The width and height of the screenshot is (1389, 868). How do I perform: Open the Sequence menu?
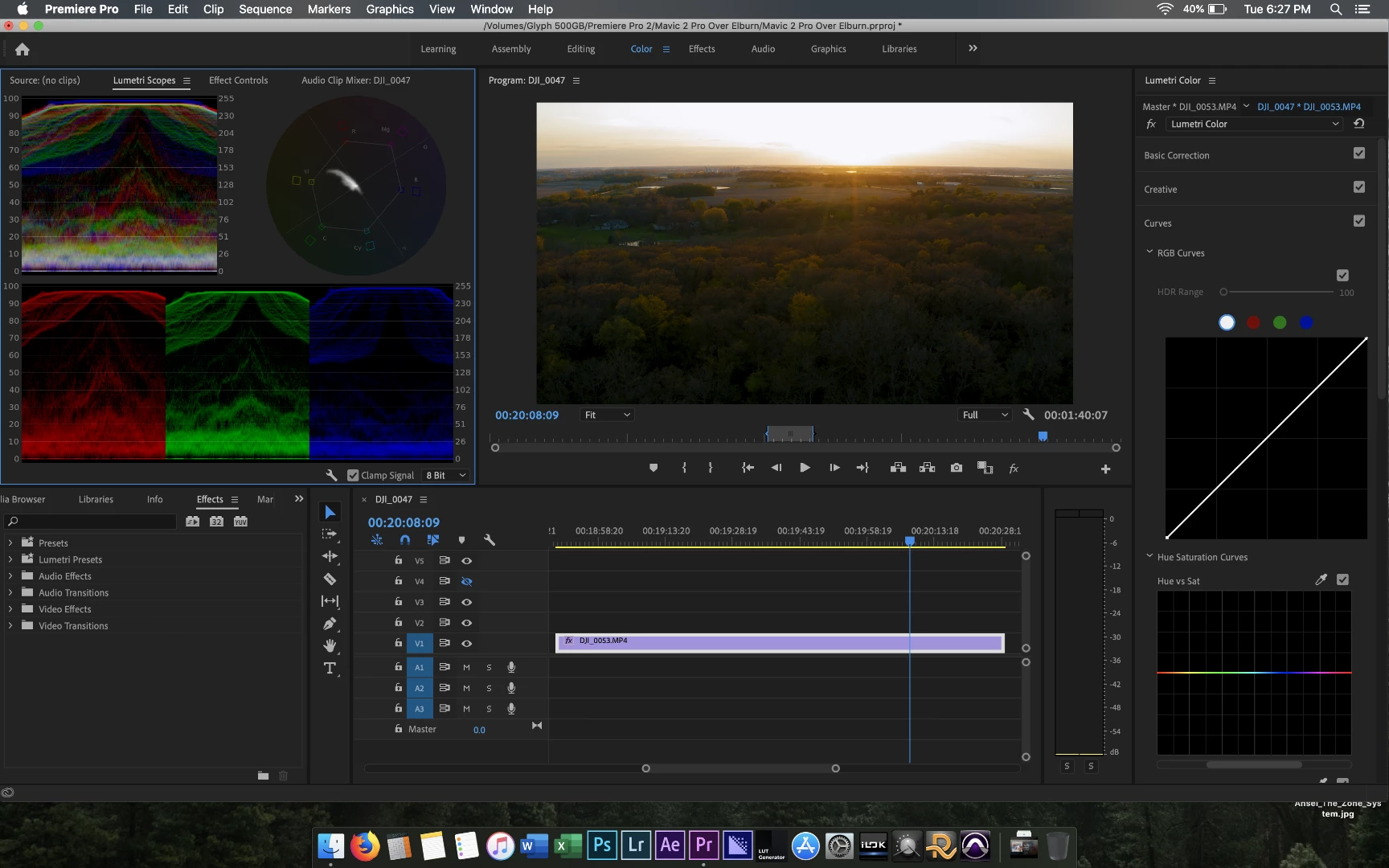click(265, 9)
